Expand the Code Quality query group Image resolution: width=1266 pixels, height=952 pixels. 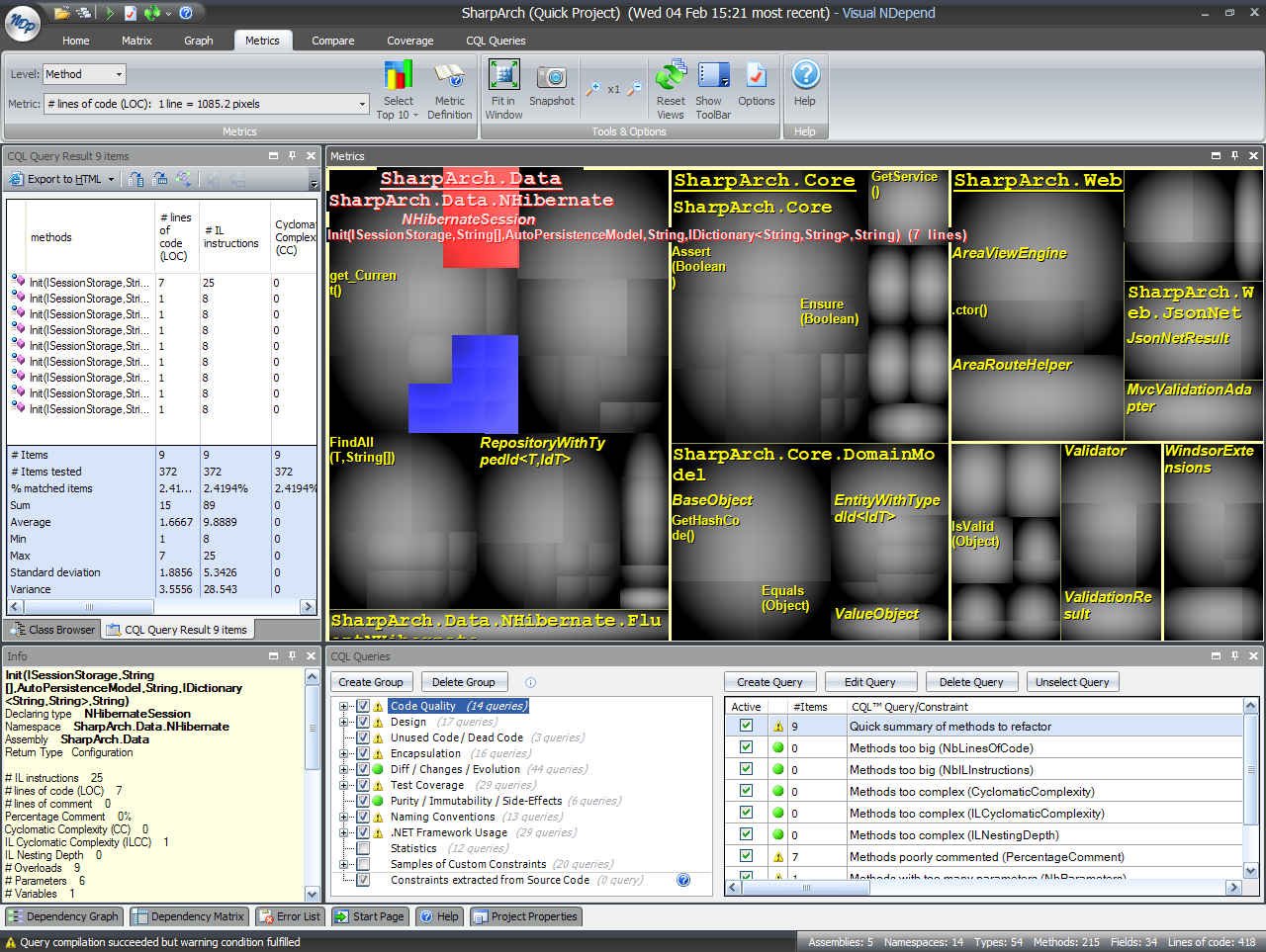[344, 706]
